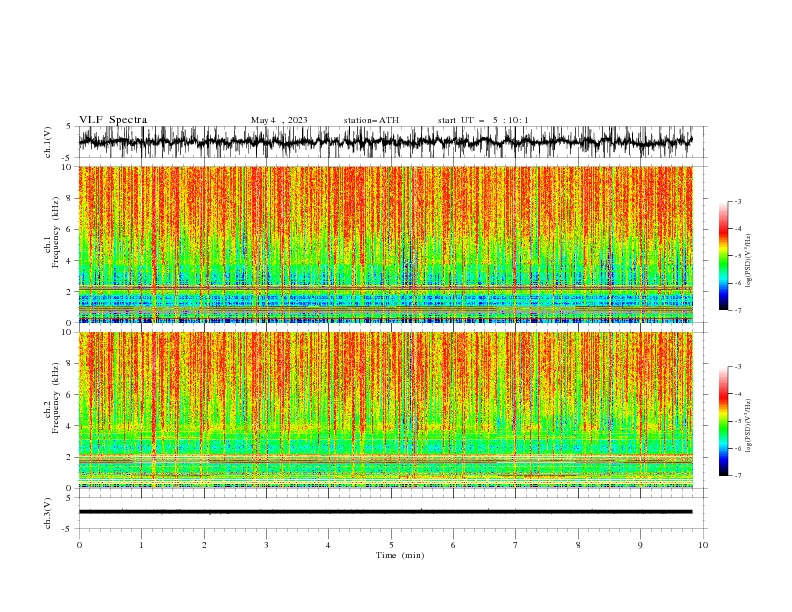Image resolution: width=792 pixels, height=612 pixels.
Task: Click the ch.1 'log(PSD)(V²/Hz)' colorbar label
Action: click(x=749, y=261)
